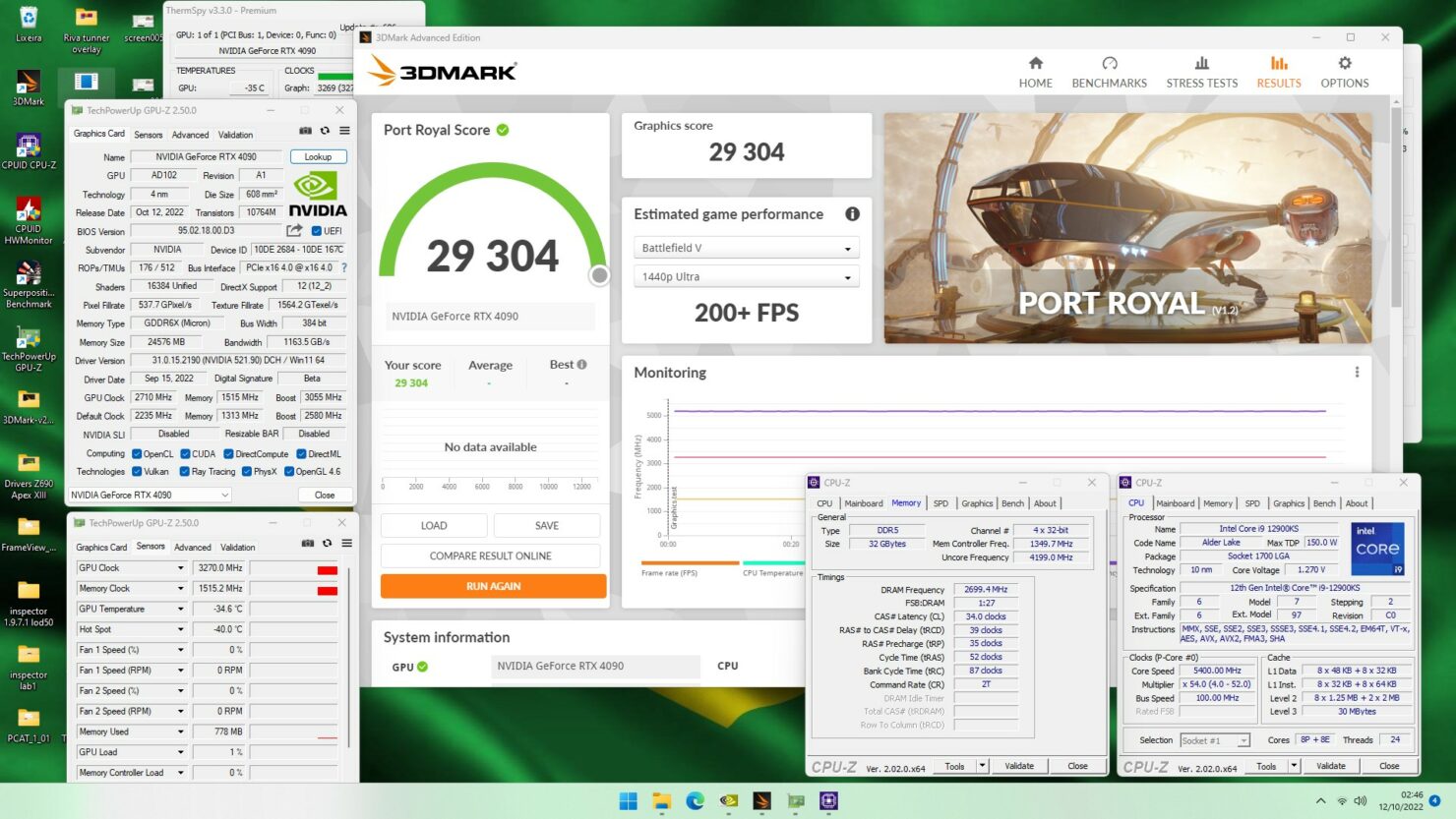Click the Lookup button in GPU-Z

(x=318, y=156)
